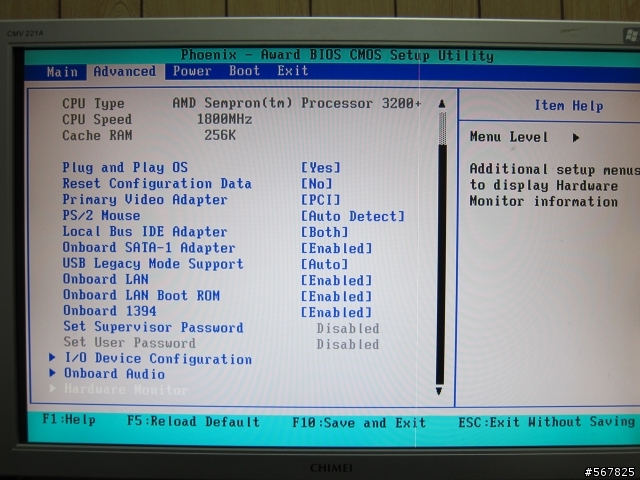This screenshot has width=640, height=480.
Task: Expand Hardware Monitor submenu arrow
Action: pyautogui.click(x=52, y=388)
